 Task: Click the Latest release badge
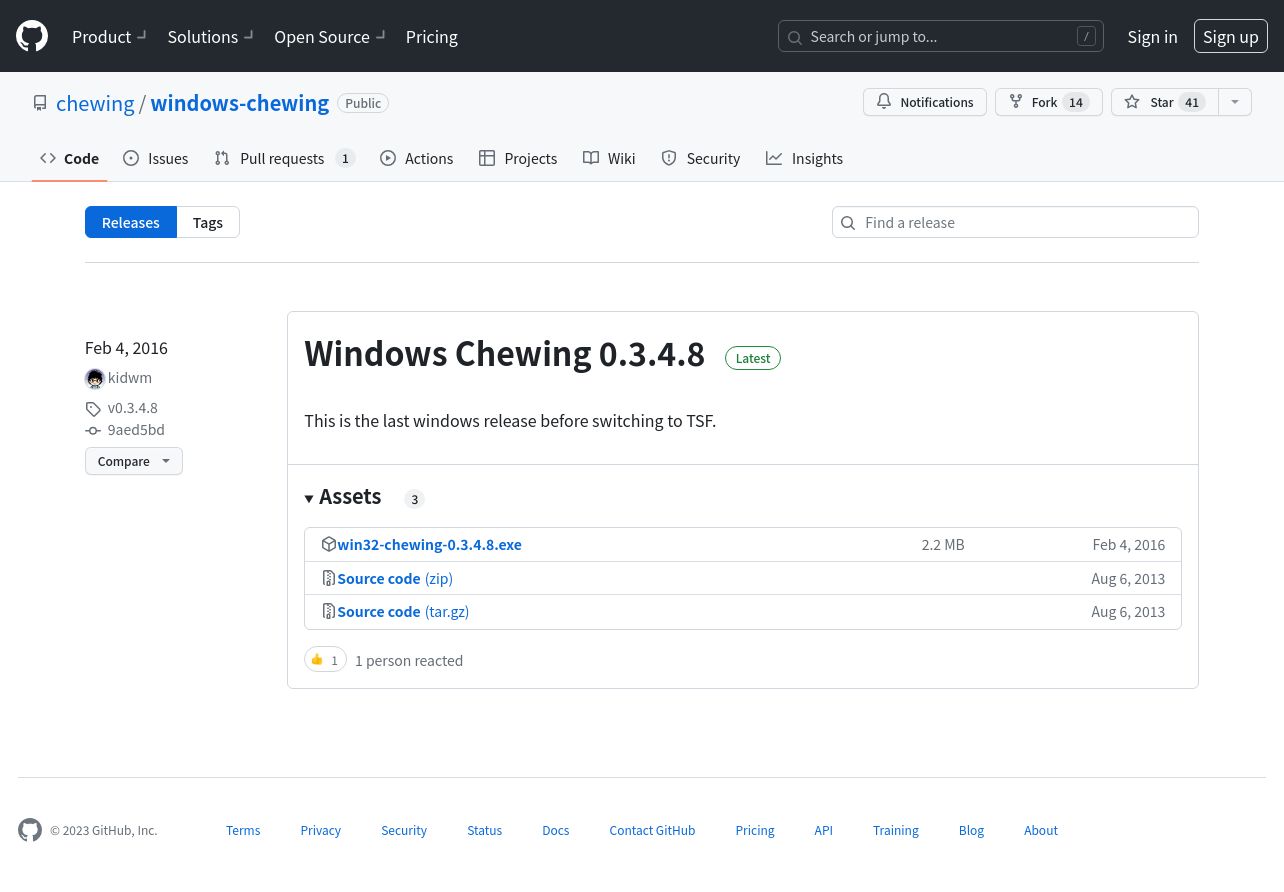click(753, 358)
